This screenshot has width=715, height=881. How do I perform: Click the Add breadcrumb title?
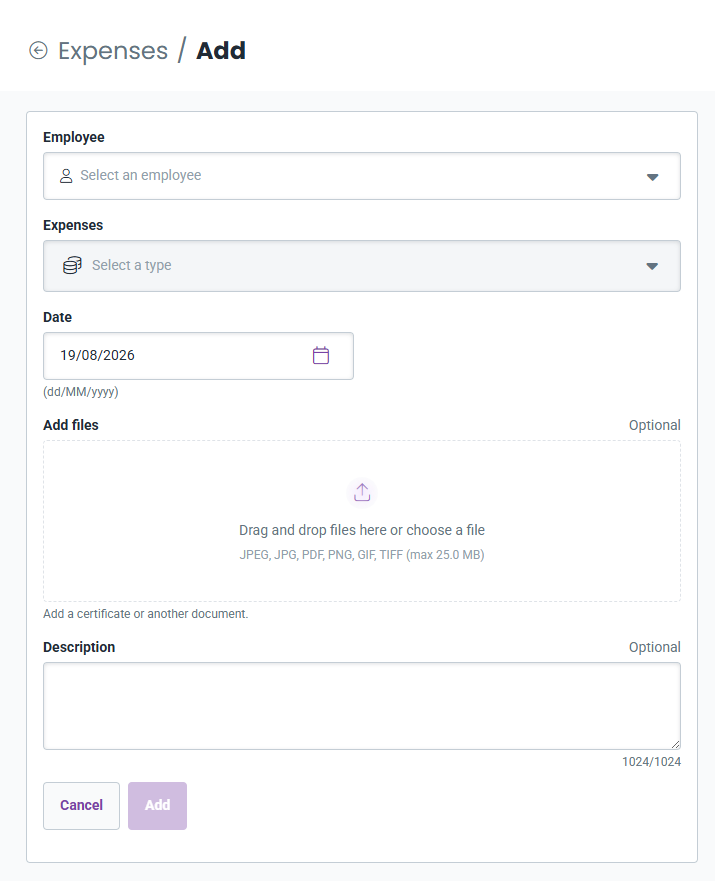[x=221, y=51]
